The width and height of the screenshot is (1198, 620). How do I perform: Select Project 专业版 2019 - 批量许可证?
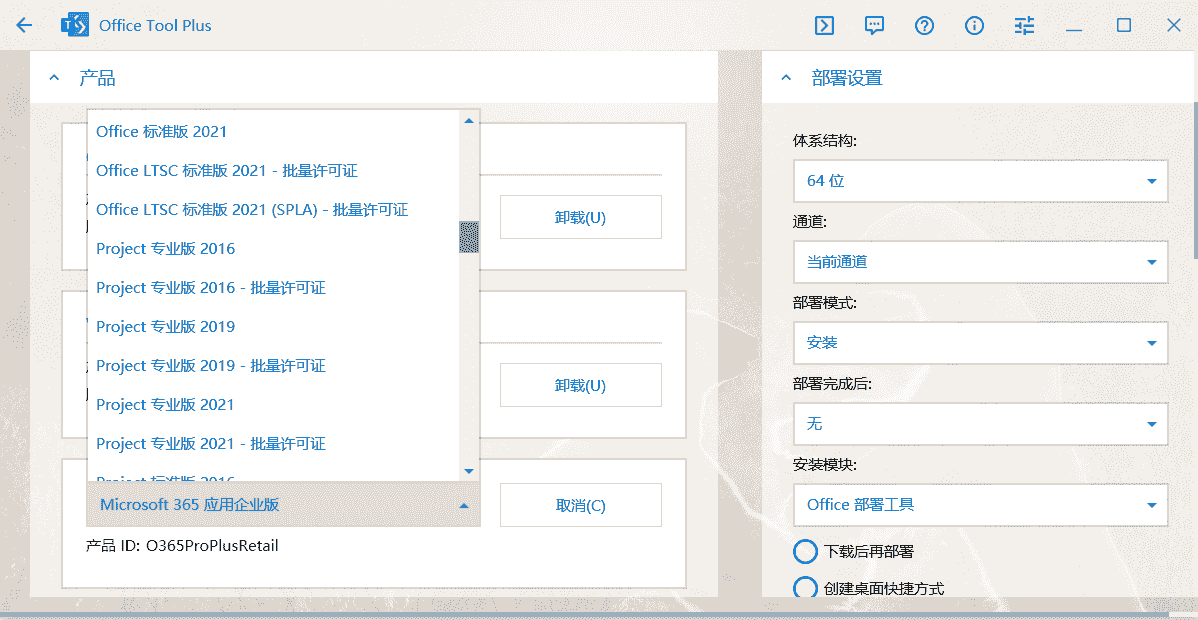coord(273,365)
